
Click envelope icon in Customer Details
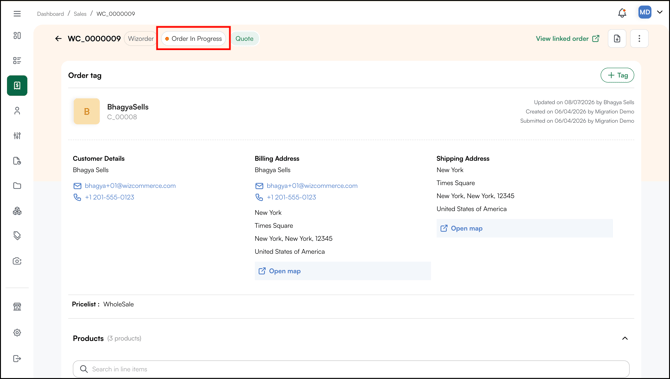click(x=77, y=186)
